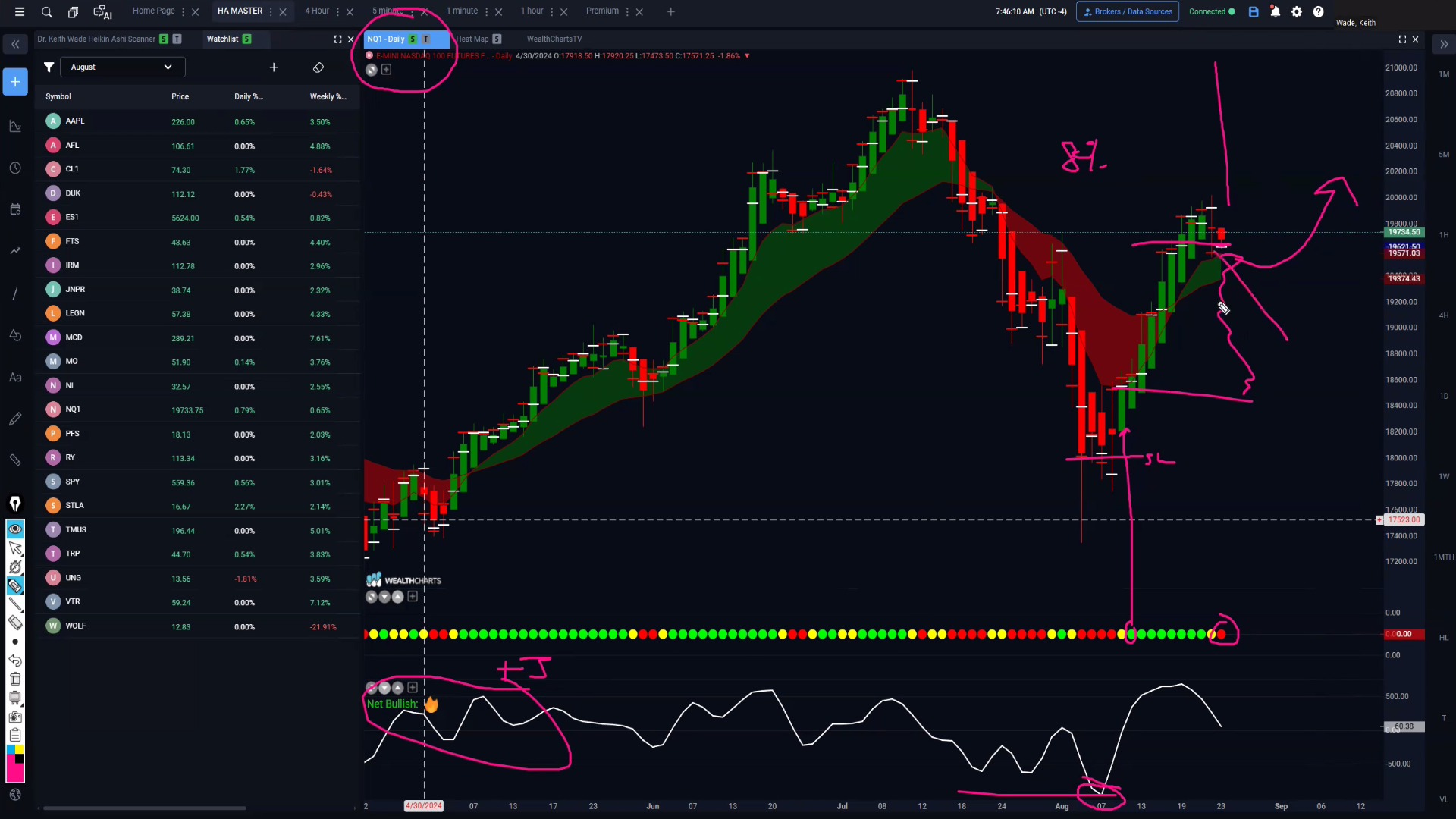Sort watchlist by Price column header
The width and height of the screenshot is (1456, 819).
tap(180, 96)
